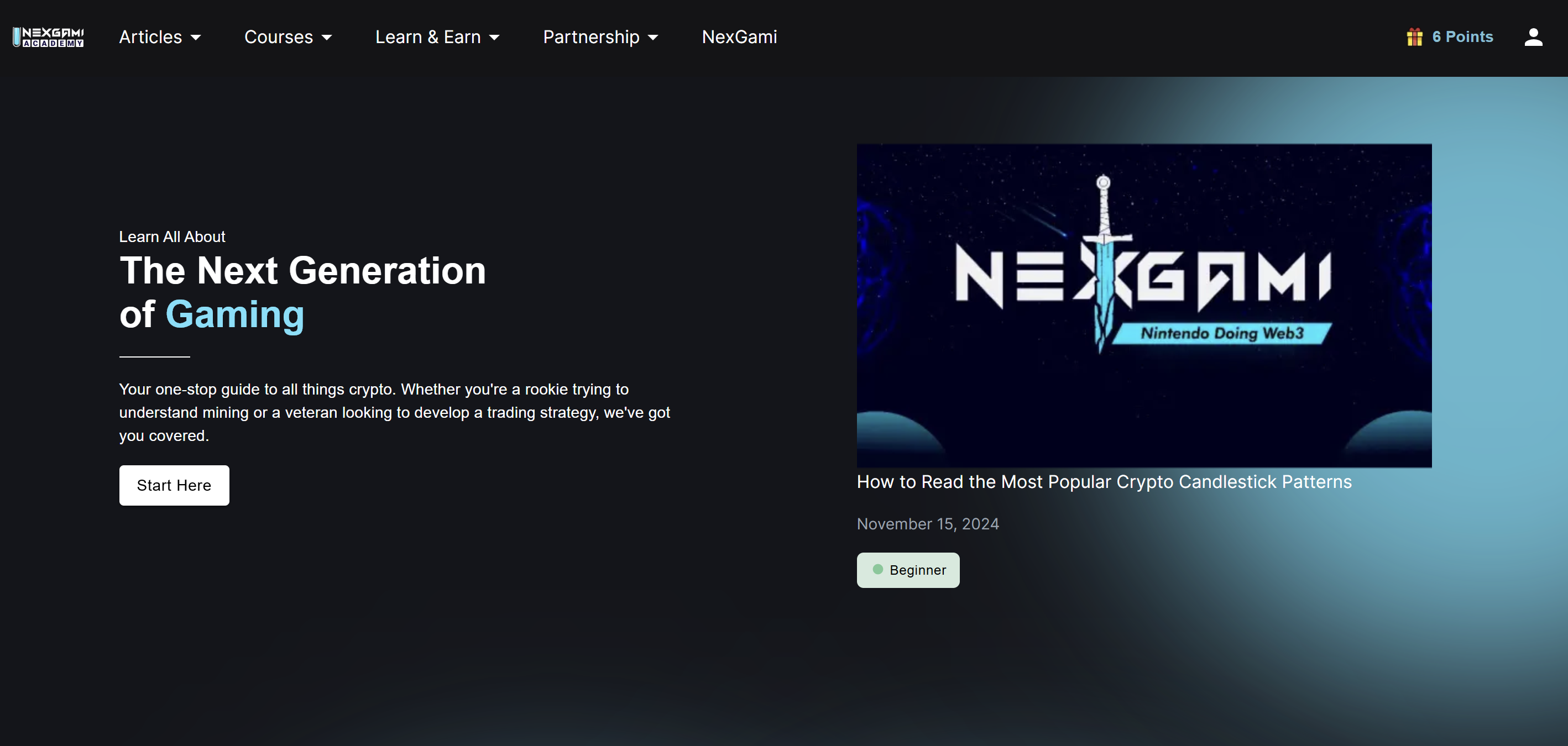View the 6 Points balance
The image size is (1568, 746).
coord(1462,37)
